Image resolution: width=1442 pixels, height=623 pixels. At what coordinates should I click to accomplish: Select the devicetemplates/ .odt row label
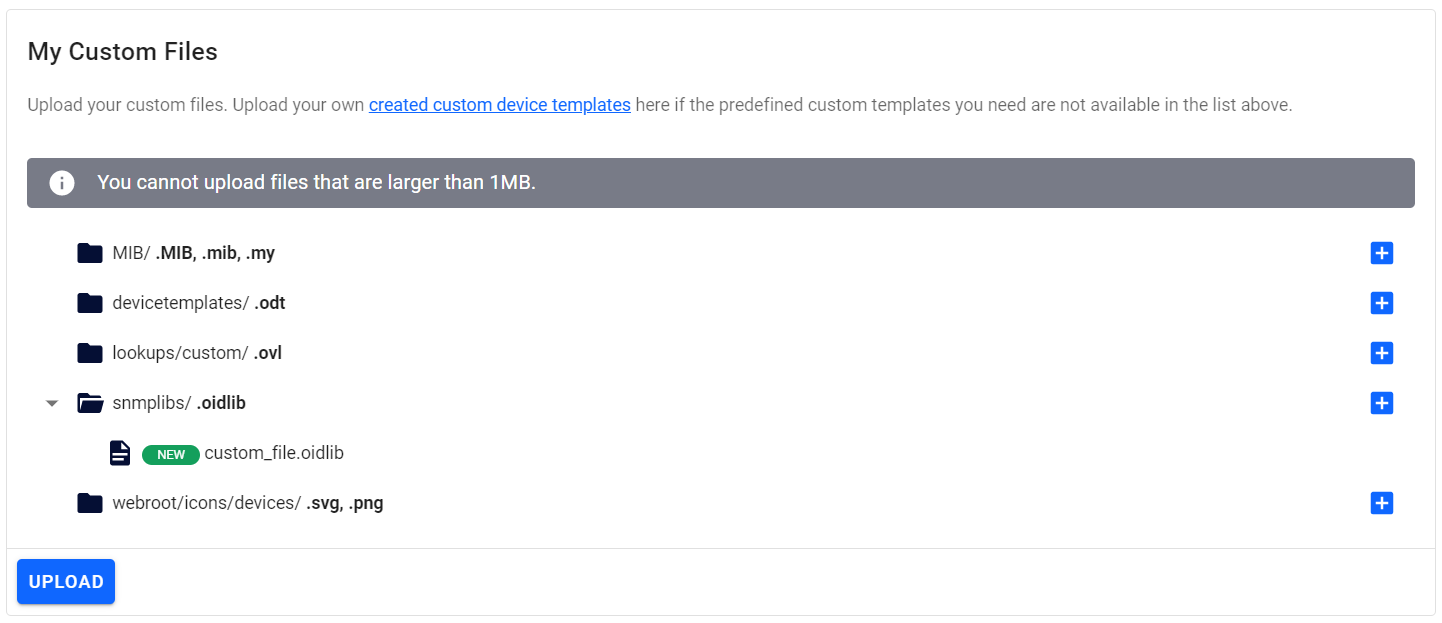[198, 303]
